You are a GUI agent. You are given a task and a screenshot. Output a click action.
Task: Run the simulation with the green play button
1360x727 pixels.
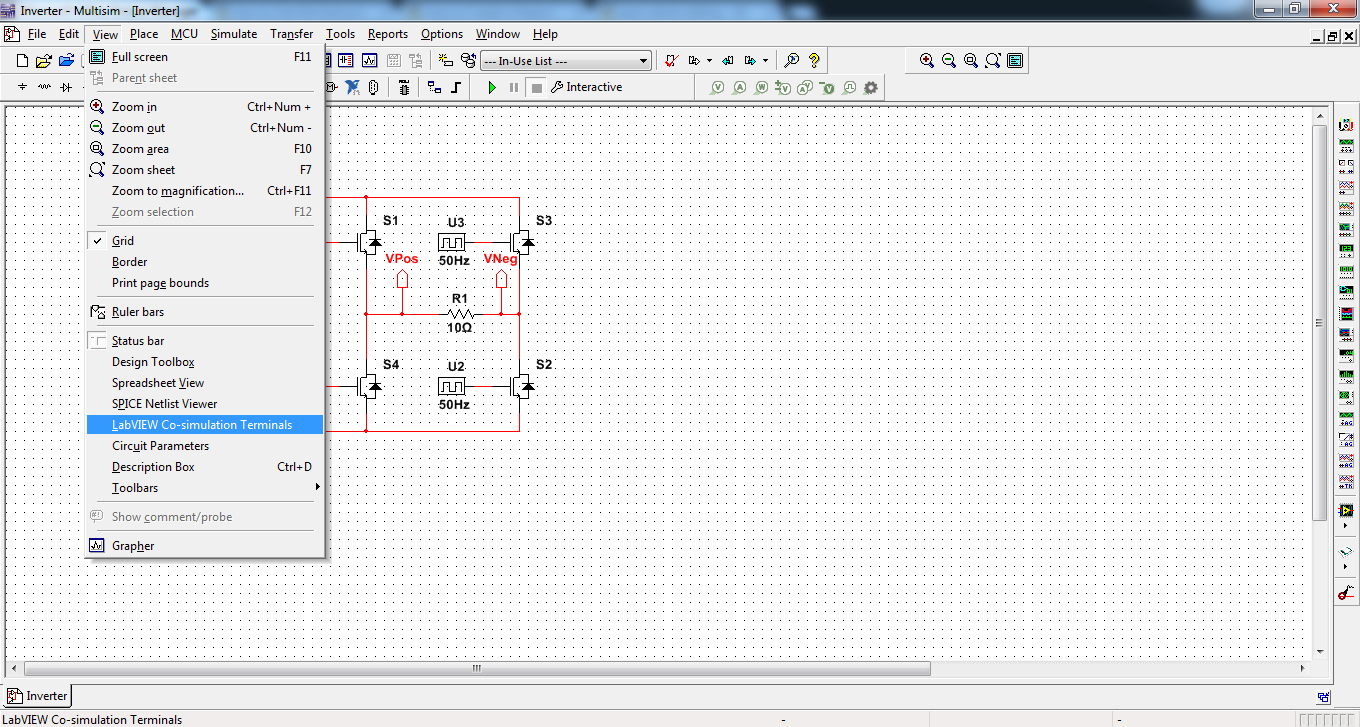coord(491,87)
